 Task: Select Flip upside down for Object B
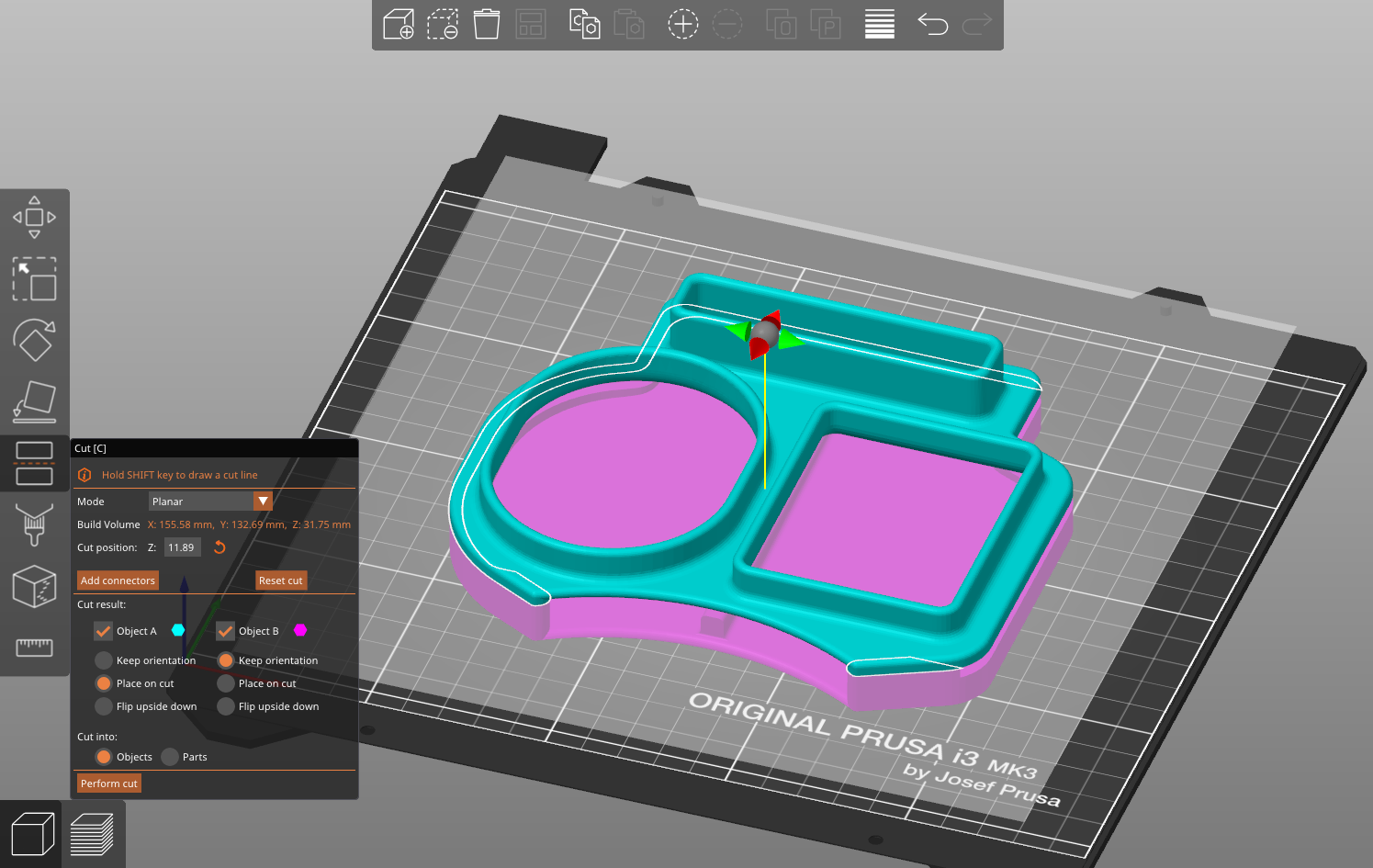click(x=226, y=706)
